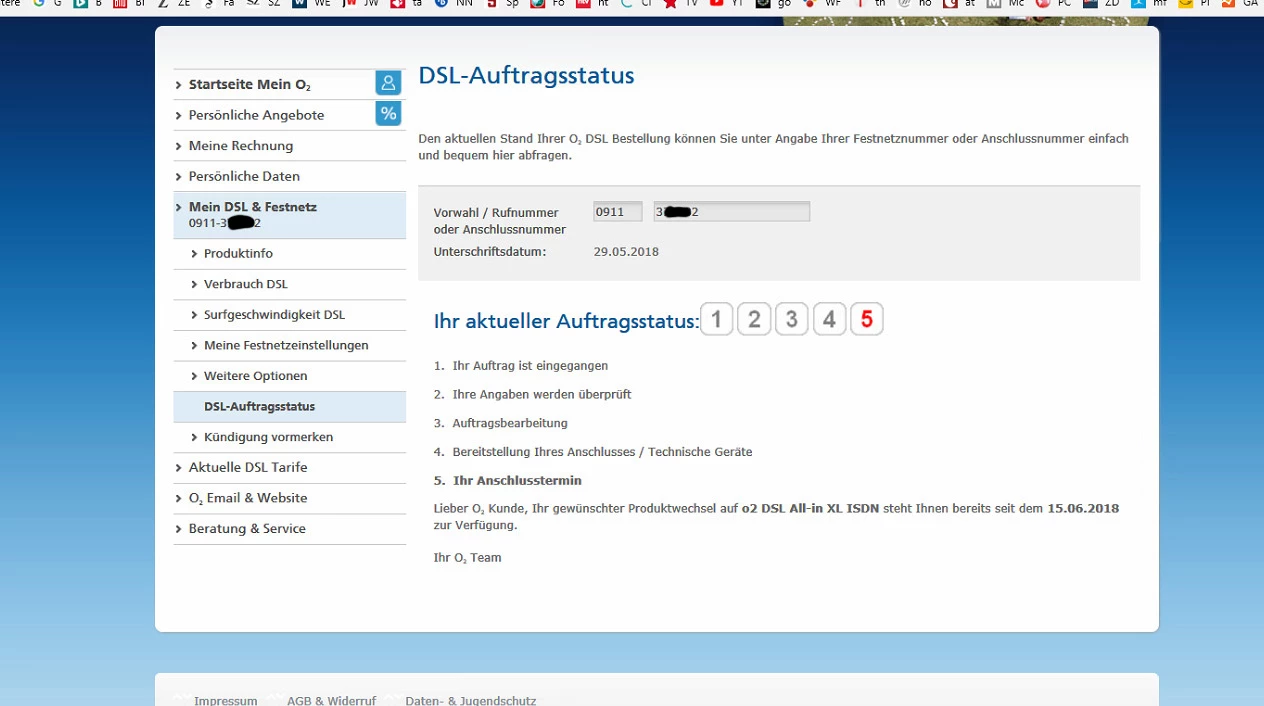Open Daten- & Jugendschutz footer link
Viewport: 1264px width, 706px height.
471,701
